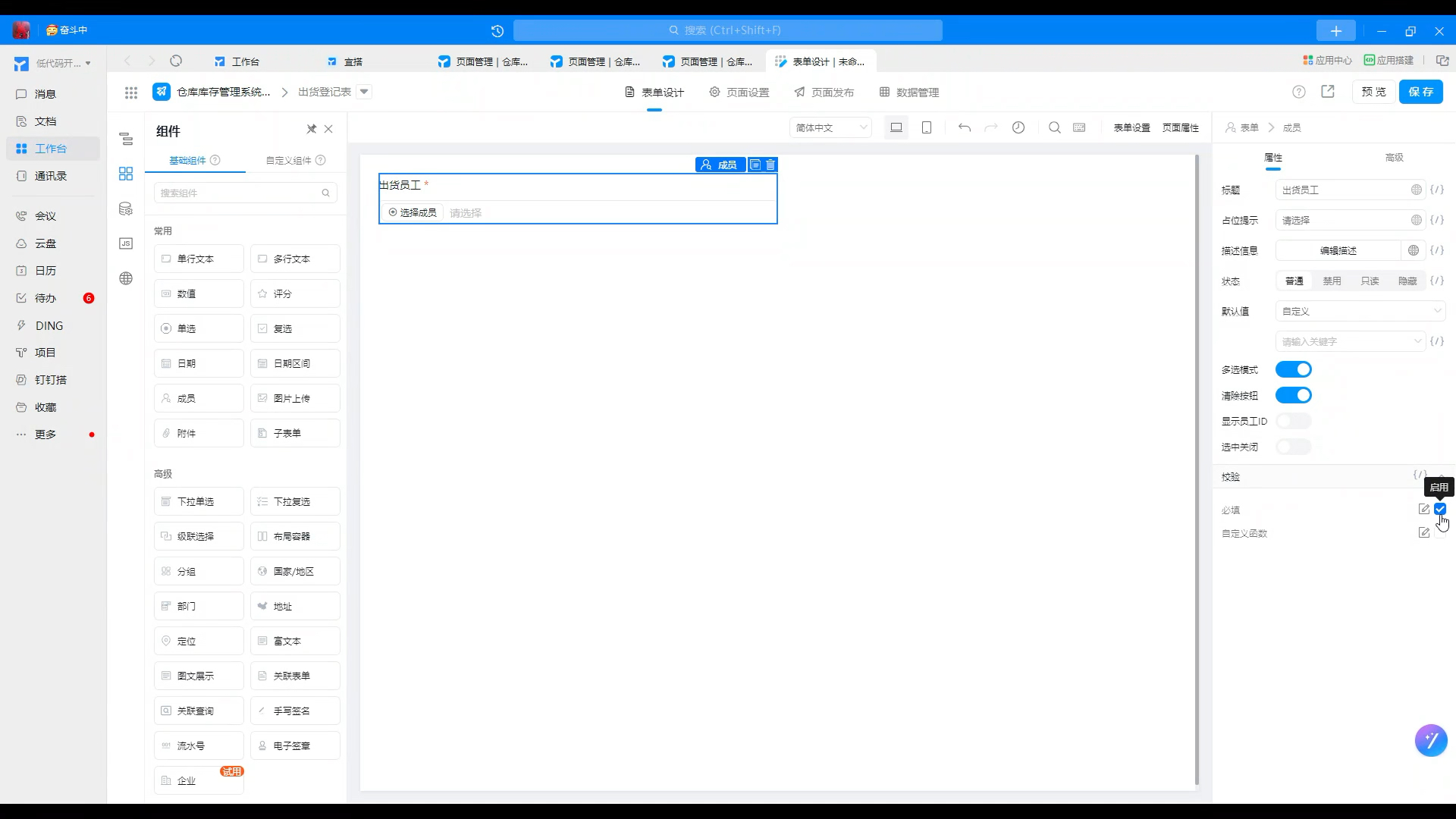This screenshot has height=819, width=1456.
Task: Open the outline tree sidebar icon
Action: (x=126, y=140)
